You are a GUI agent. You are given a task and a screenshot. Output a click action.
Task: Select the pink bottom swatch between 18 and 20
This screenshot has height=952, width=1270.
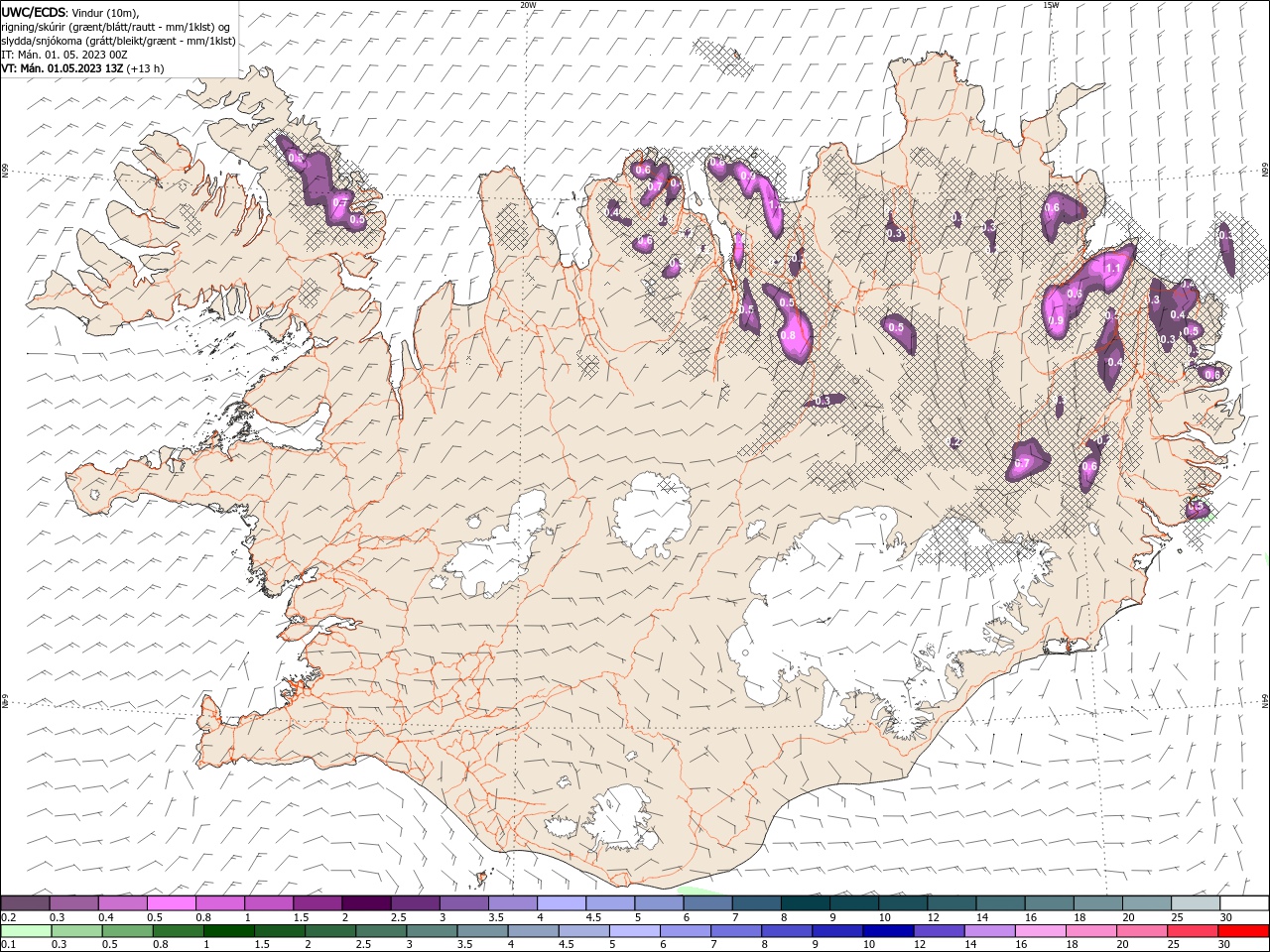(x=1090, y=931)
